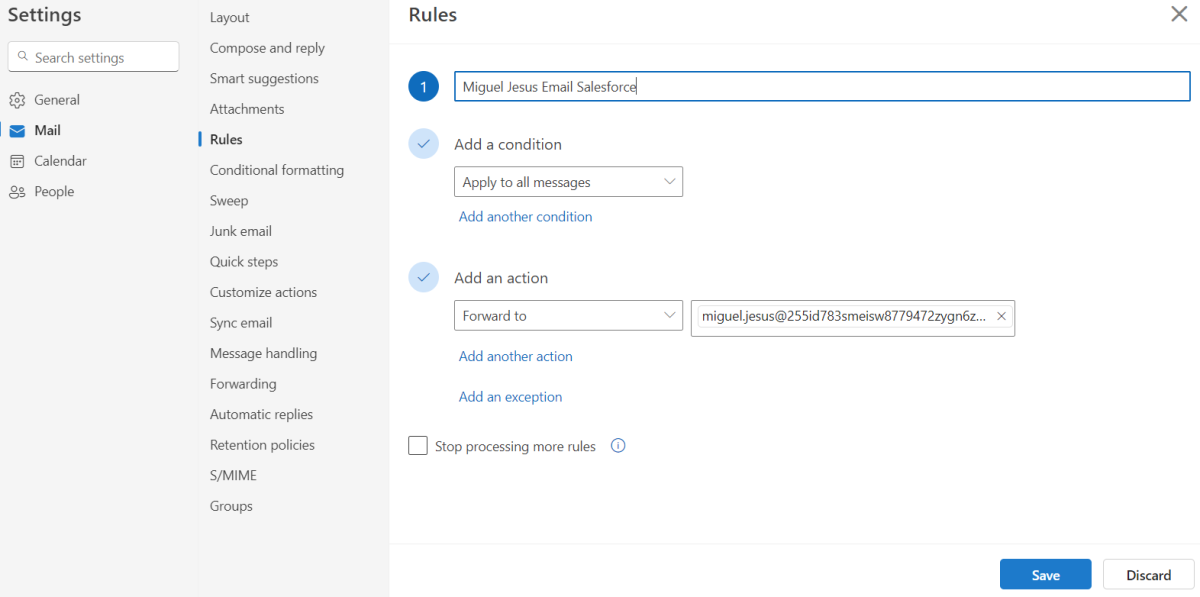Click Add another condition
Screen dimensions: 1200x597
pos(525,216)
